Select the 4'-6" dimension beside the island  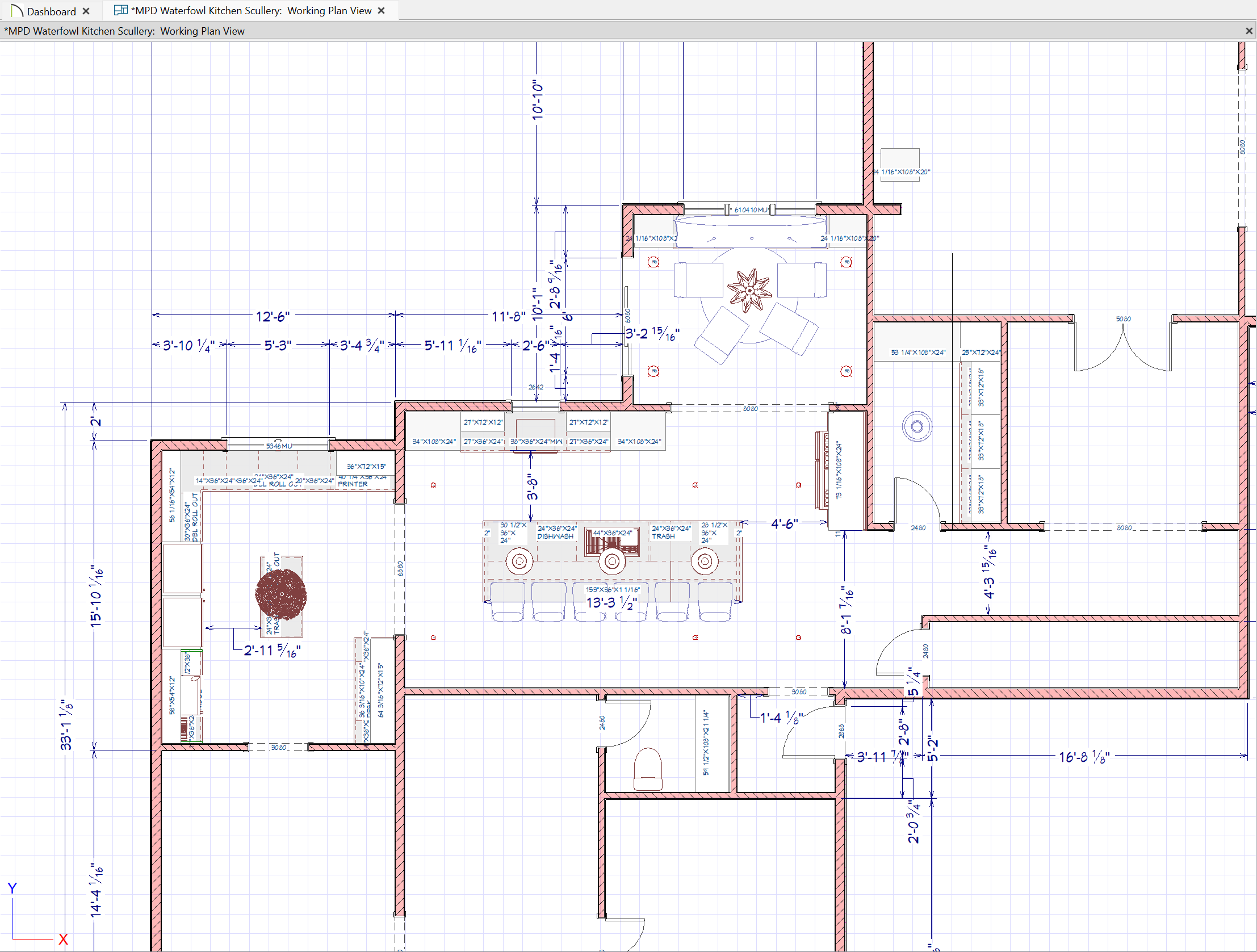(x=784, y=523)
